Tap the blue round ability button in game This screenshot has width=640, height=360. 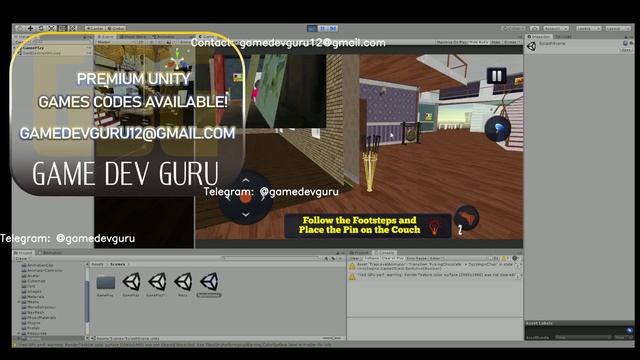pyautogui.click(x=498, y=129)
